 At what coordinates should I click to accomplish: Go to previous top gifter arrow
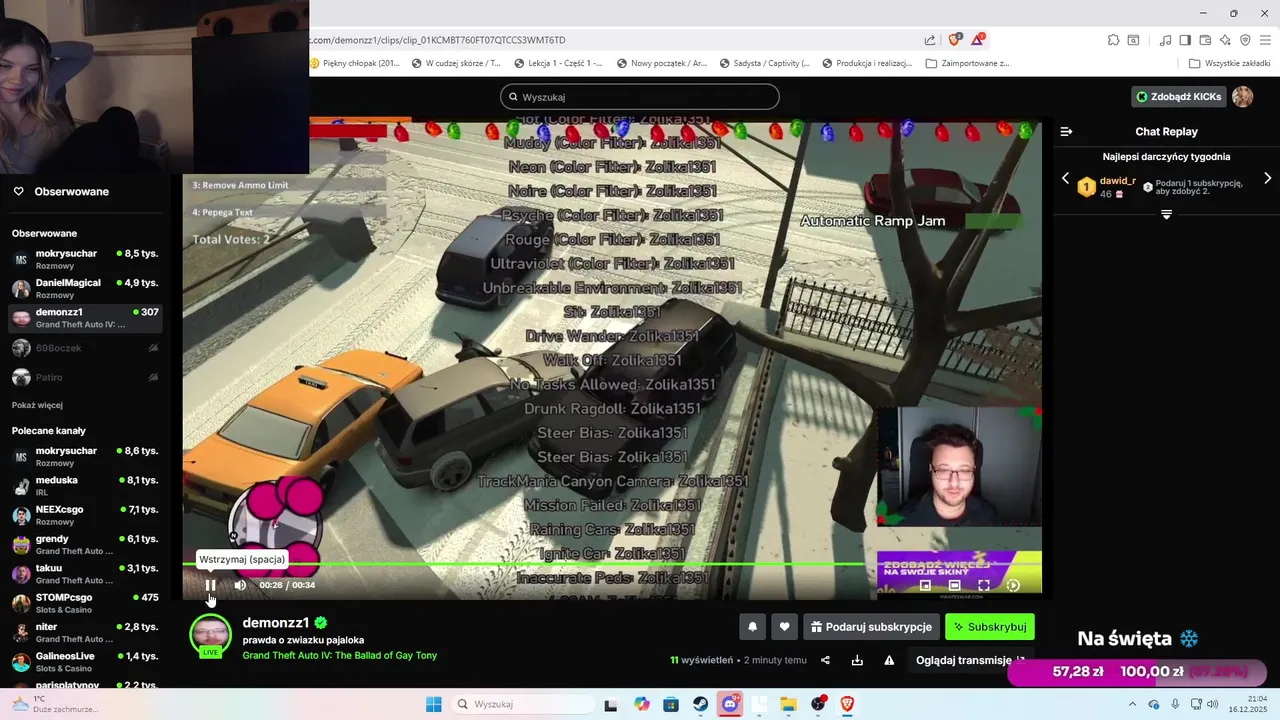pos(1065,178)
